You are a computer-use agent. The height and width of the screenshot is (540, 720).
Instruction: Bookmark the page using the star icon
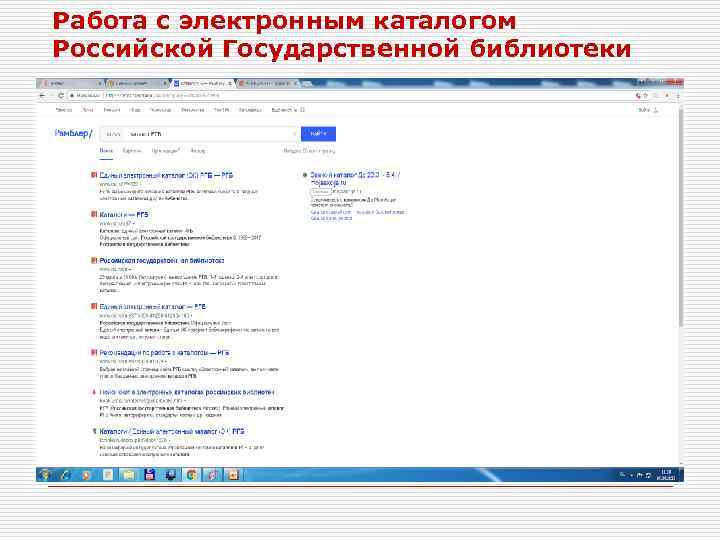pos(645,96)
